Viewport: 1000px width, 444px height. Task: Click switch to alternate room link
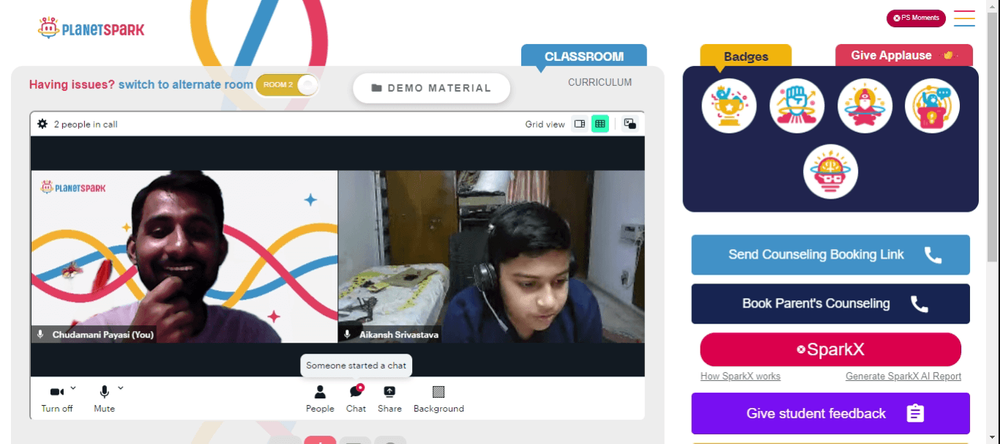(186, 85)
